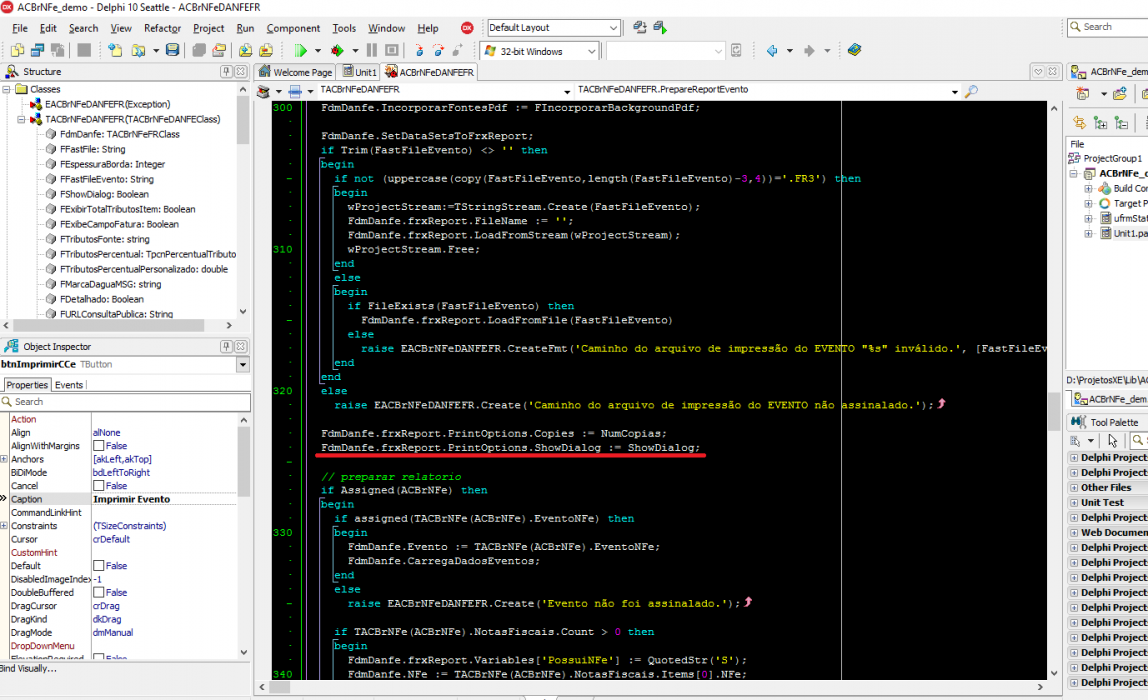Click Align property value alNone
This screenshot has height=700, width=1148.
point(106,432)
